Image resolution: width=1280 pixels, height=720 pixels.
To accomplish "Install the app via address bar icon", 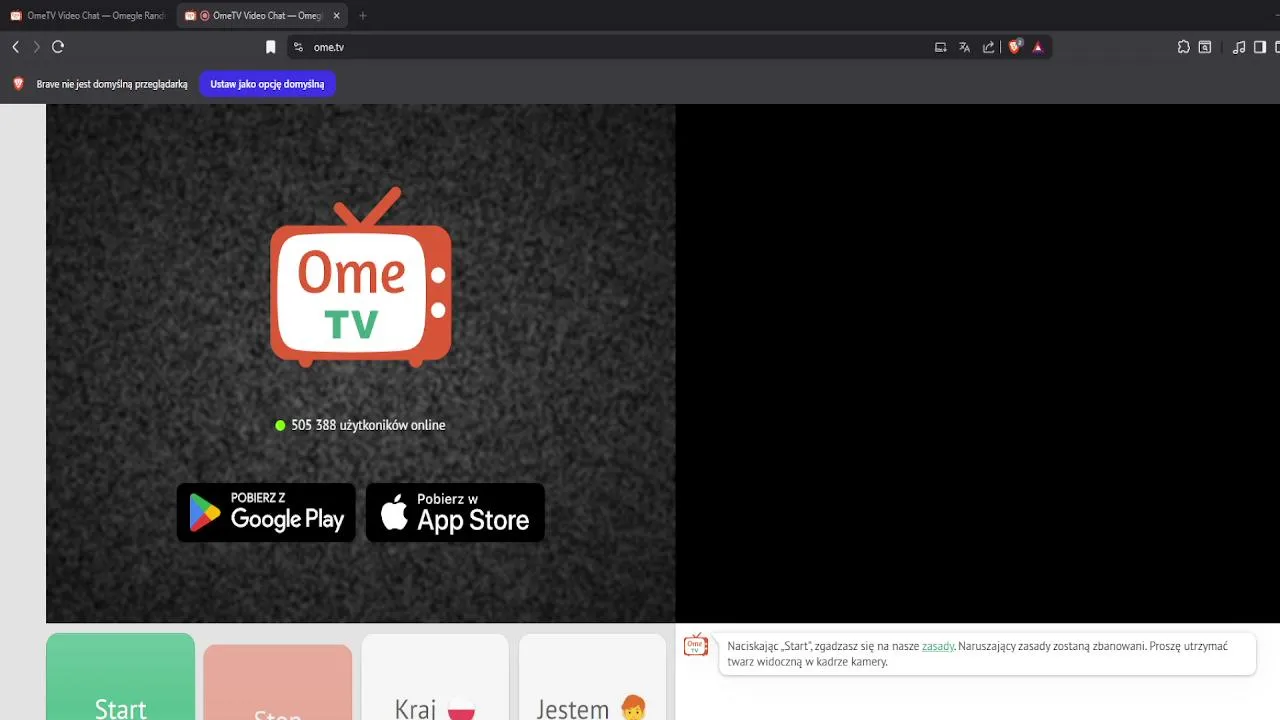I will point(940,47).
